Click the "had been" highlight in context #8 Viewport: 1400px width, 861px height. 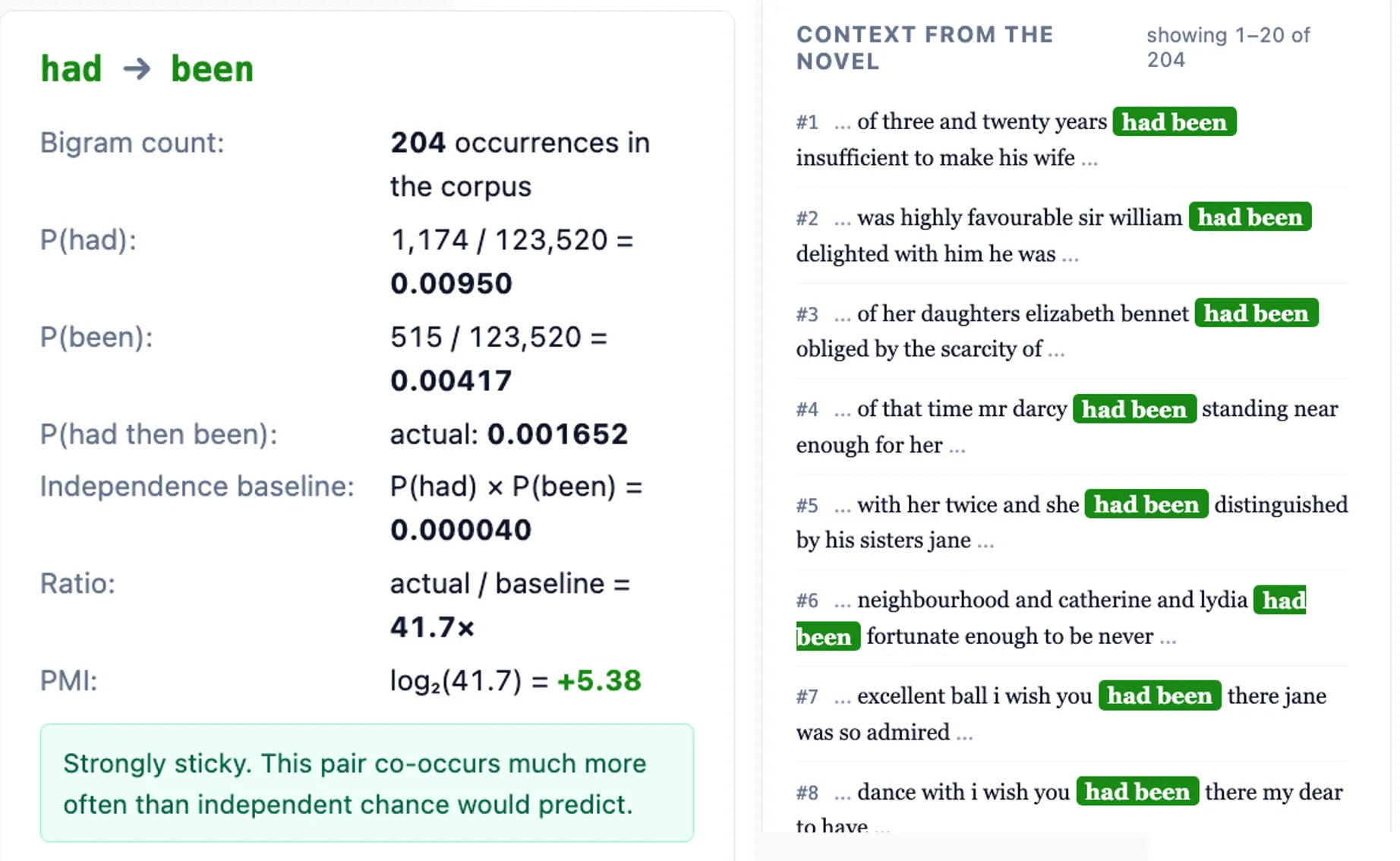pos(1137,792)
